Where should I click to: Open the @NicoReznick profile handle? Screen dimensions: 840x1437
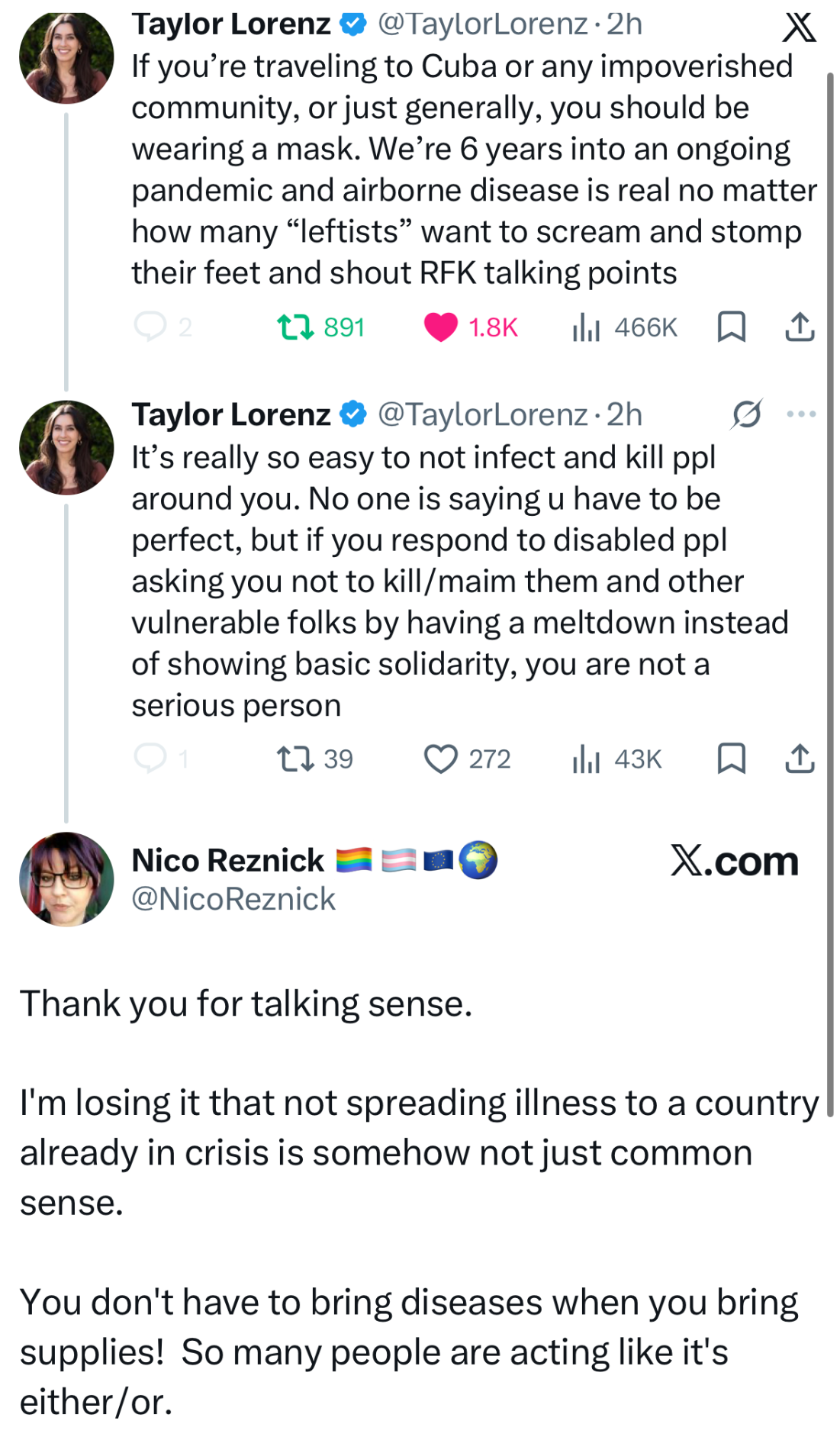pos(233,899)
